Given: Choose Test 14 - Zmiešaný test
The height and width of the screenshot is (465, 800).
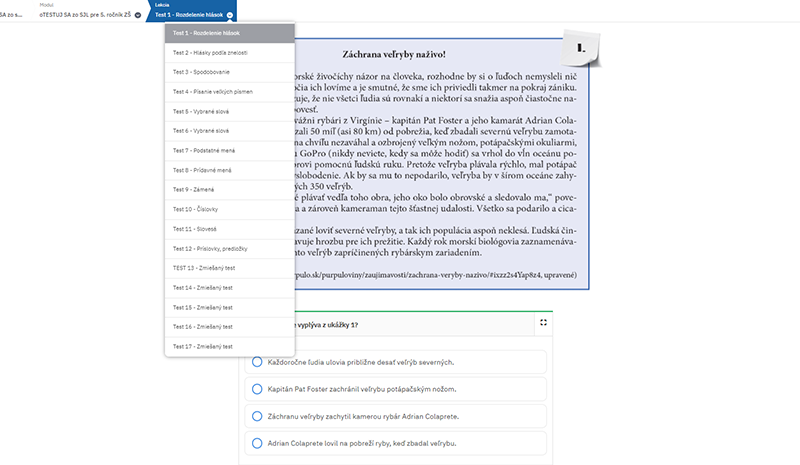Looking at the screenshot, I should click(230, 288).
